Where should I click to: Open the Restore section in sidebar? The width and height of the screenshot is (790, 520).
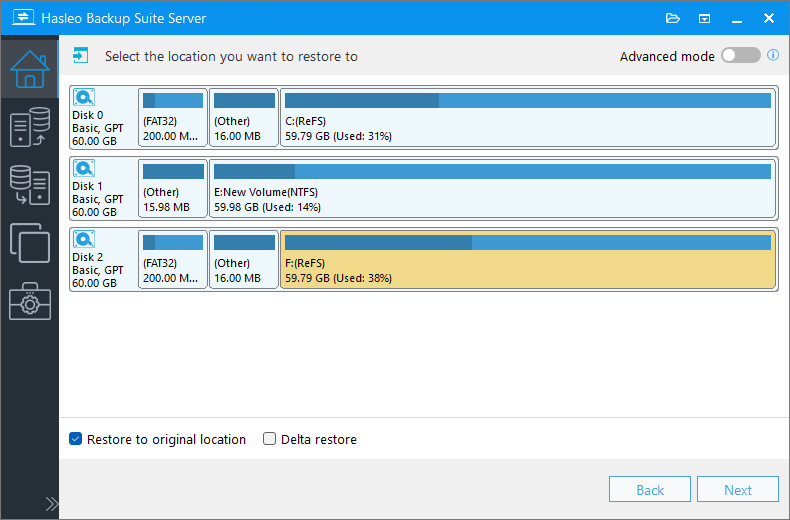[x=29, y=185]
